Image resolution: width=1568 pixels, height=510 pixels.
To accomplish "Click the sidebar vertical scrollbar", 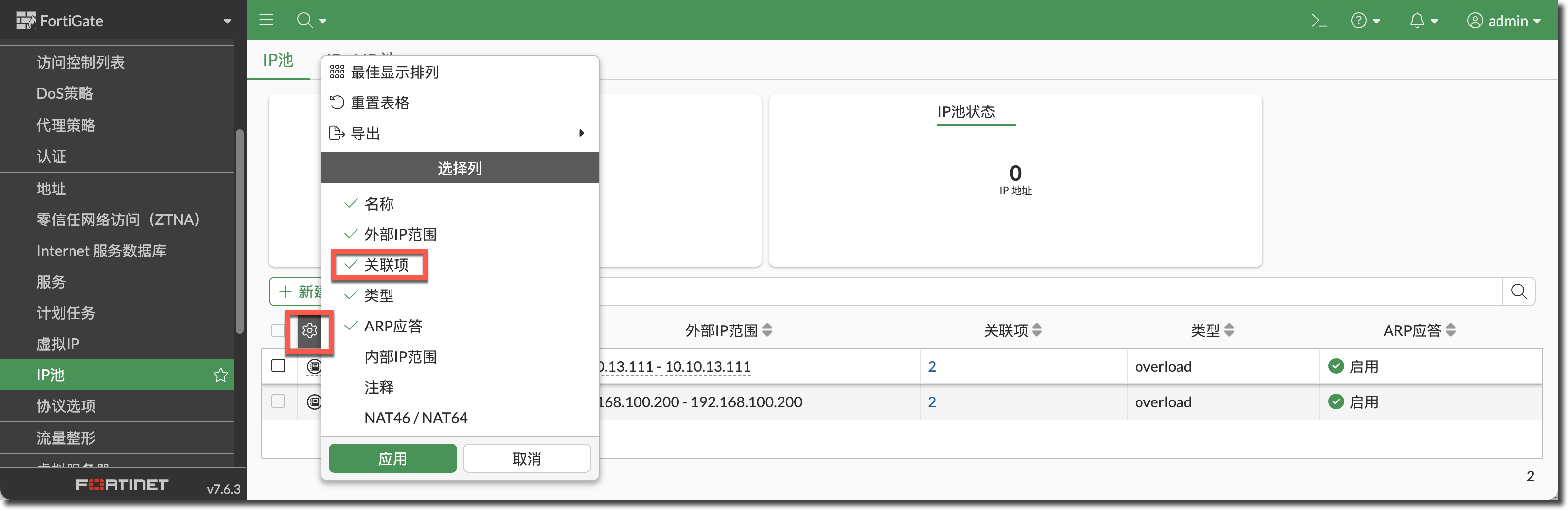I will coord(240,231).
